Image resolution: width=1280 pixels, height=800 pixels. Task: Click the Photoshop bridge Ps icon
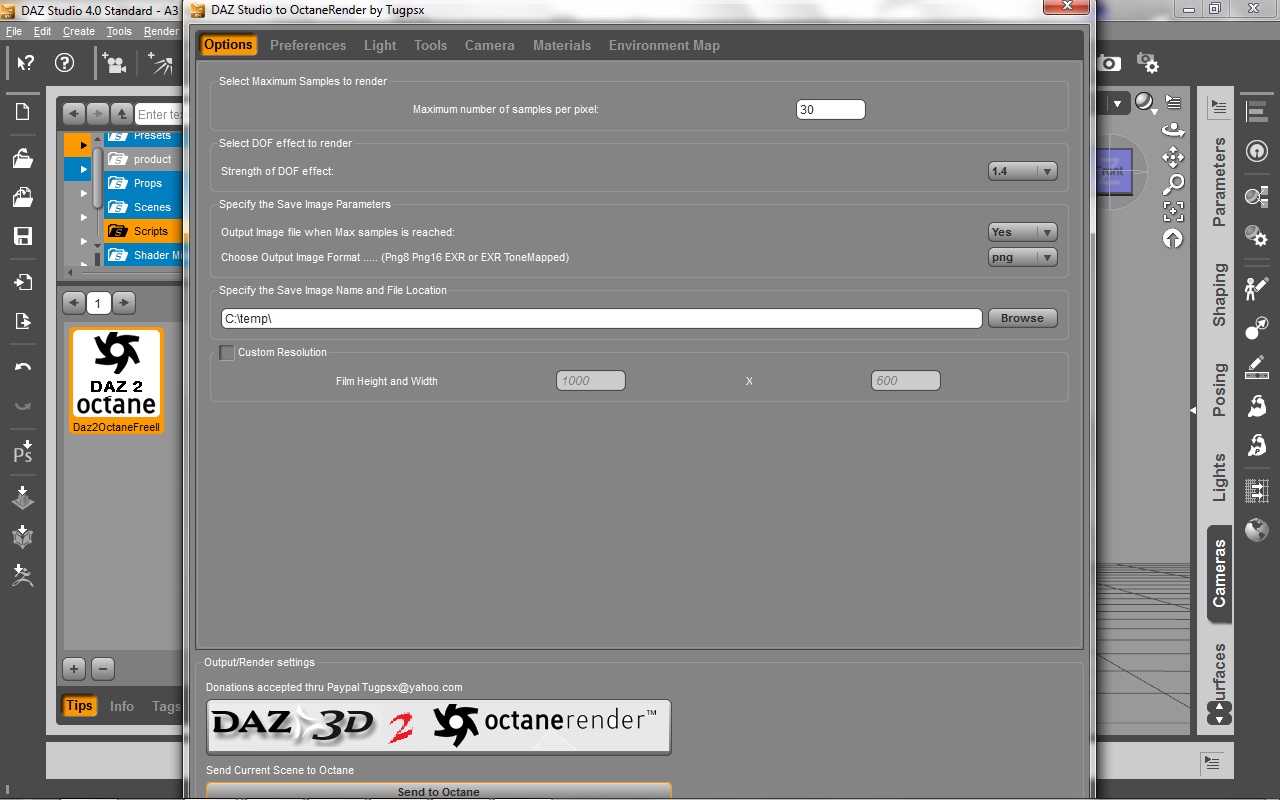22,451
